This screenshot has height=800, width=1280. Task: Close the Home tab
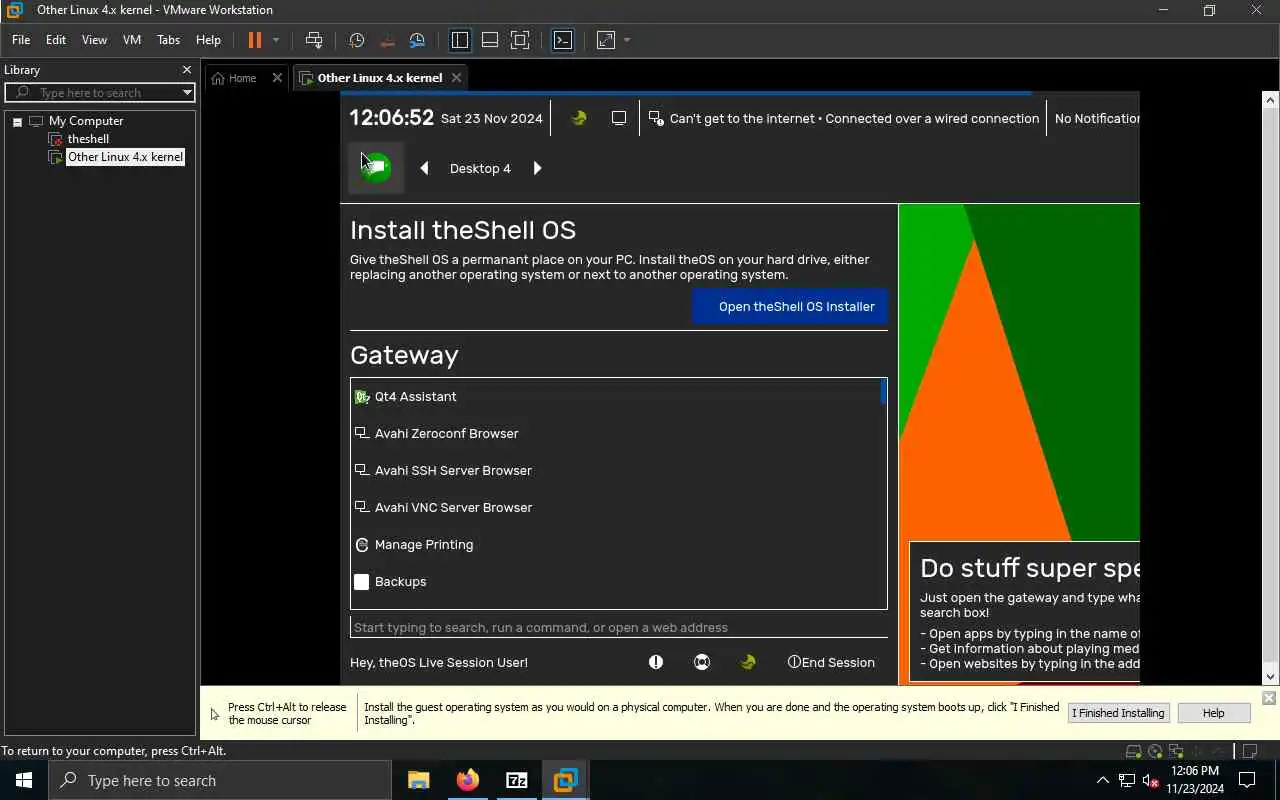[277, 78]
